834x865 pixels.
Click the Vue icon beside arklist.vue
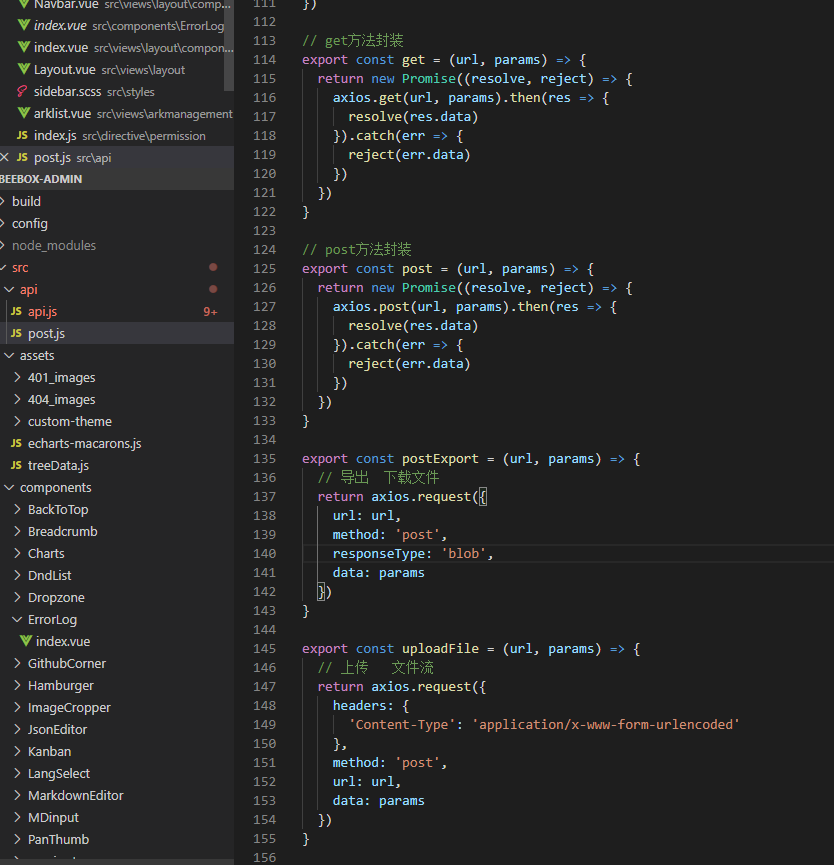[x=24, y=114]
